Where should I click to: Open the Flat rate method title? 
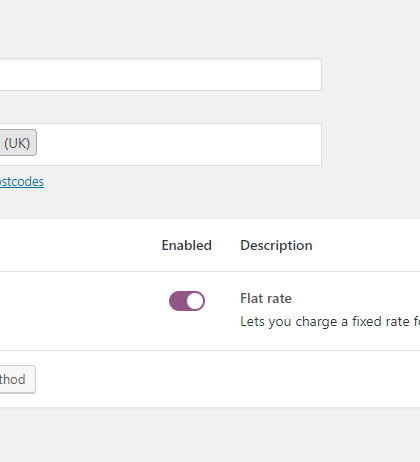pyautogui.click(x=266, y=298)
